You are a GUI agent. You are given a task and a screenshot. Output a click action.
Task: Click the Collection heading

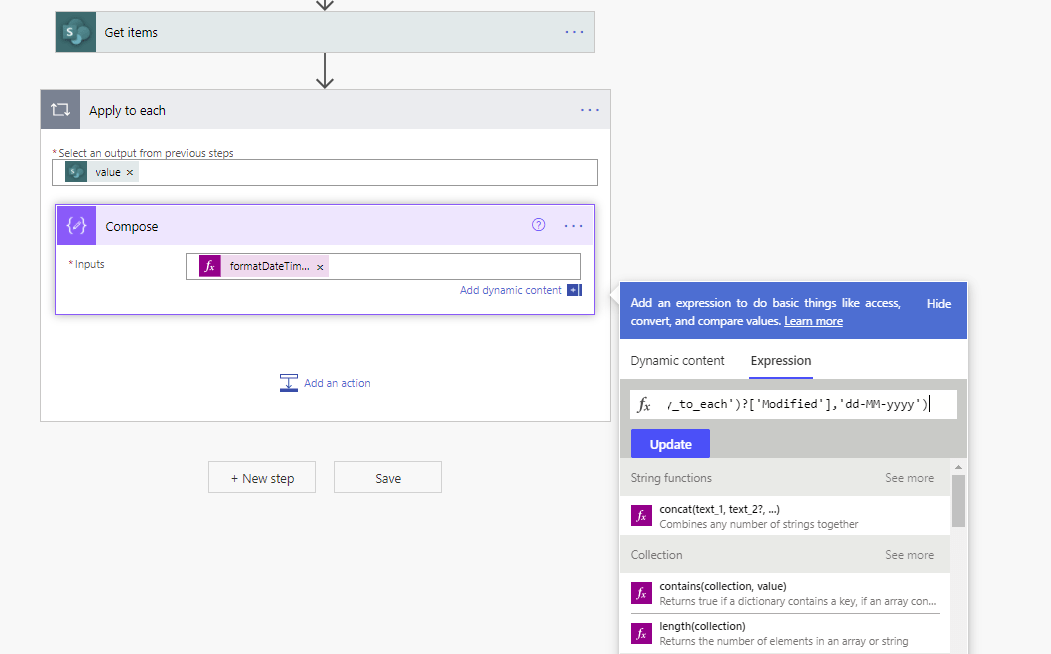tap(656, 555)
